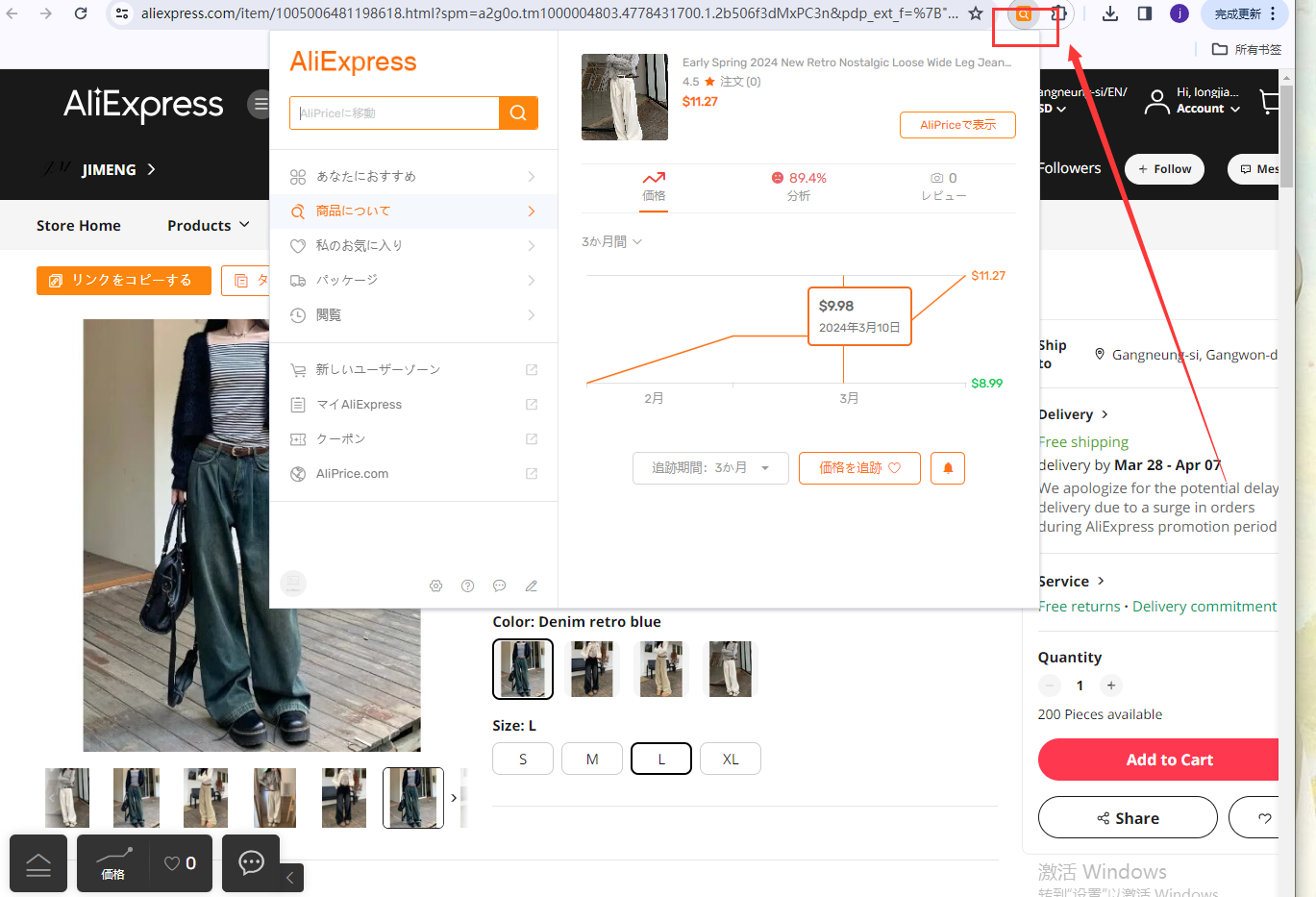1316x897 pixels.
Task: Open the あなたにおすすめ menu item
Action: [x=413, y=177]
